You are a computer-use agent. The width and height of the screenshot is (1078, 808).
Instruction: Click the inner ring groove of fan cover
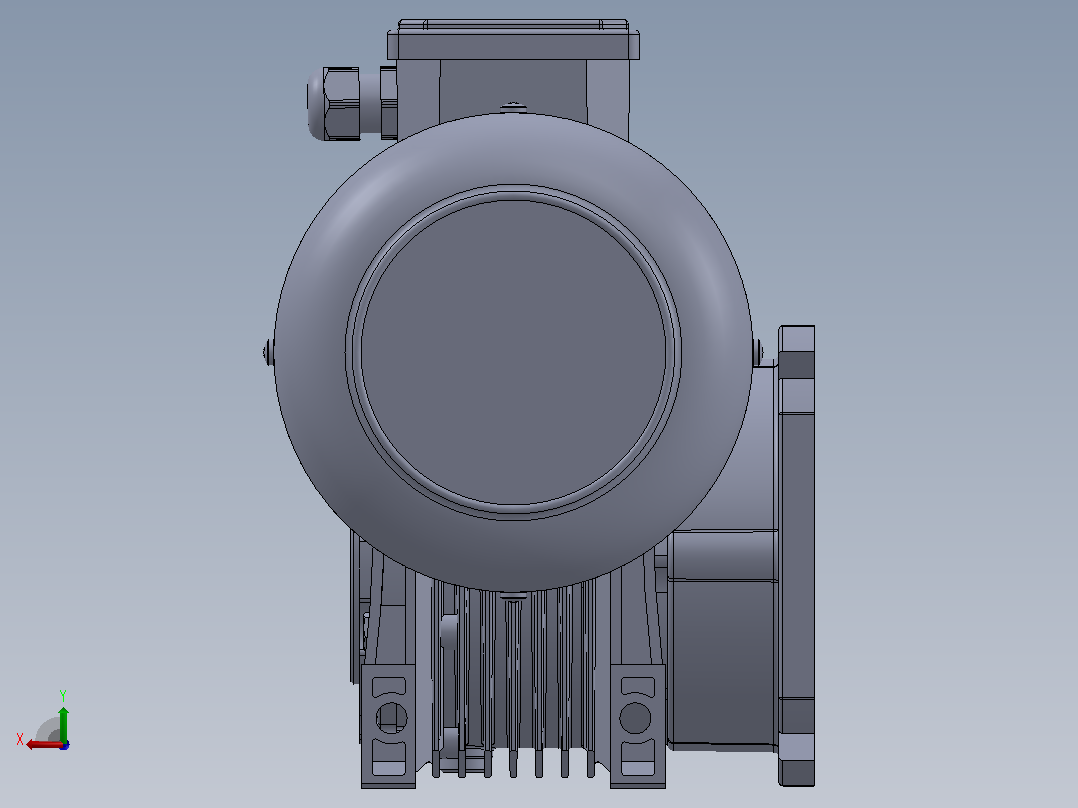click(x=513, y=352)
